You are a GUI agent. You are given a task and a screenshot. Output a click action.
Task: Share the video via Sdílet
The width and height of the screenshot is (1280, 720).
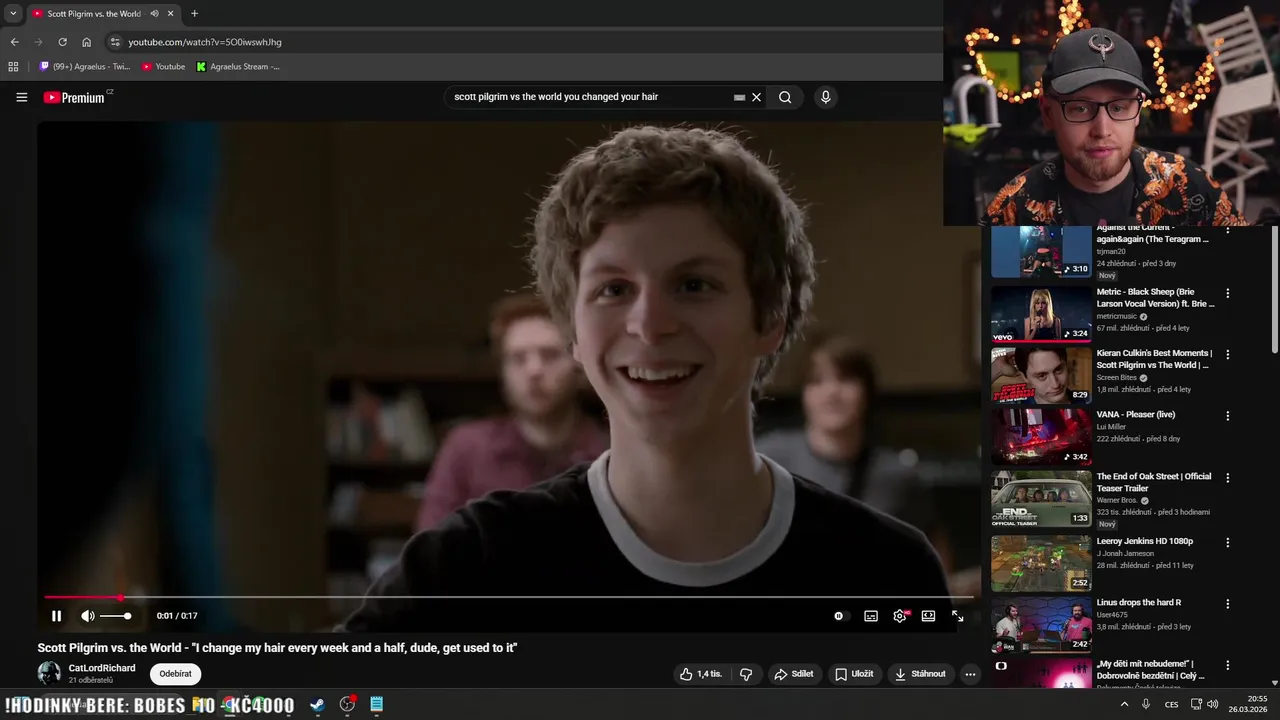coord(793,674)
